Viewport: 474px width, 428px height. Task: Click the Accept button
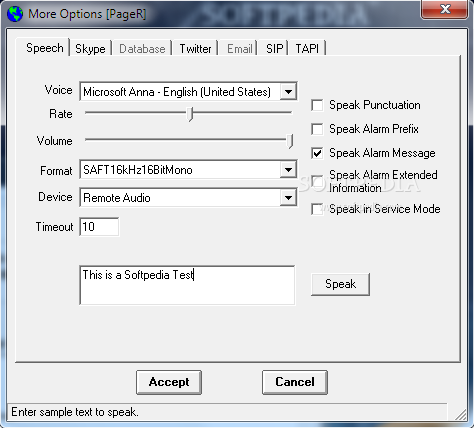point(169,382)
